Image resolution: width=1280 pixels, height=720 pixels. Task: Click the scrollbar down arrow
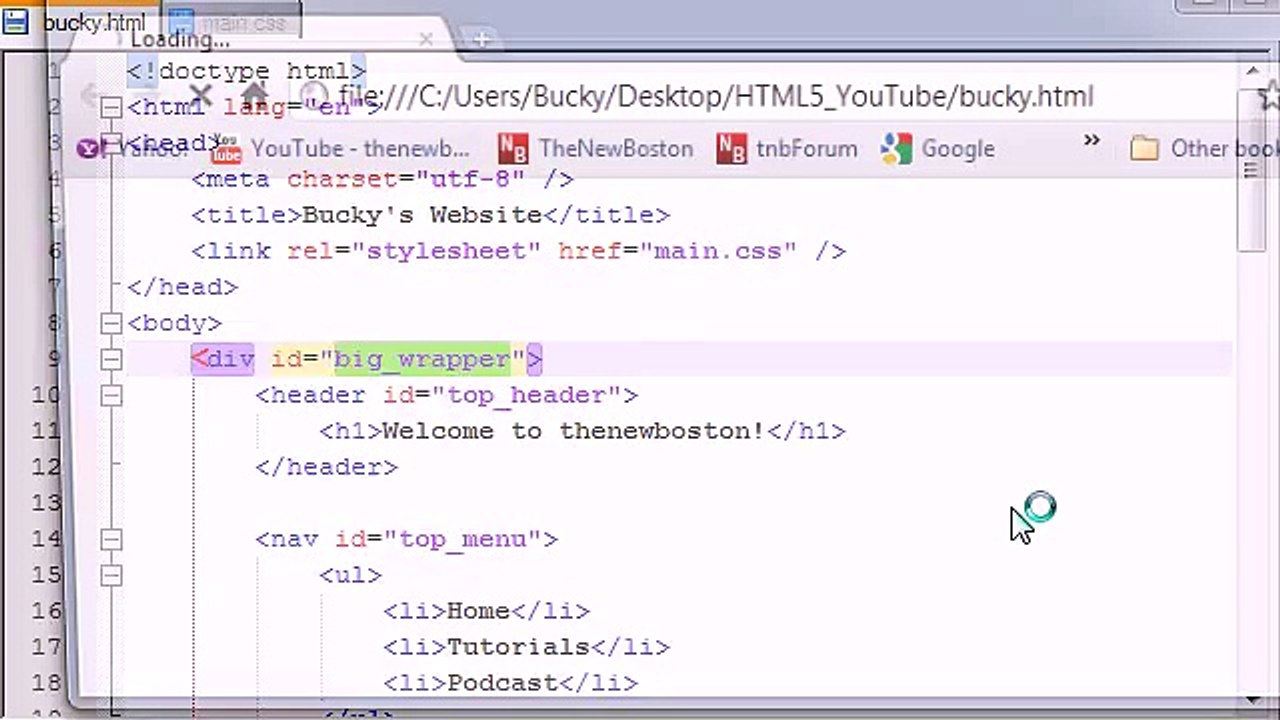pos(1251,700)
